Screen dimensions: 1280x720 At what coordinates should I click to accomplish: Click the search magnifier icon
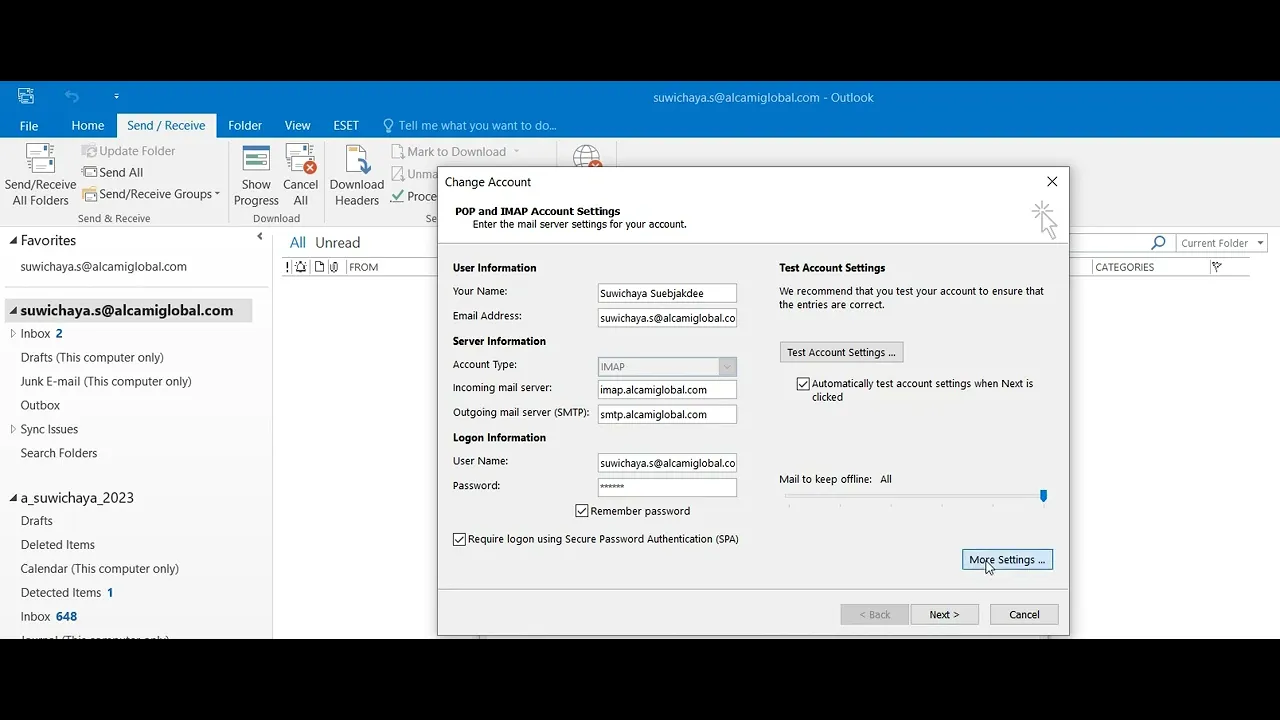[1158, 243]
